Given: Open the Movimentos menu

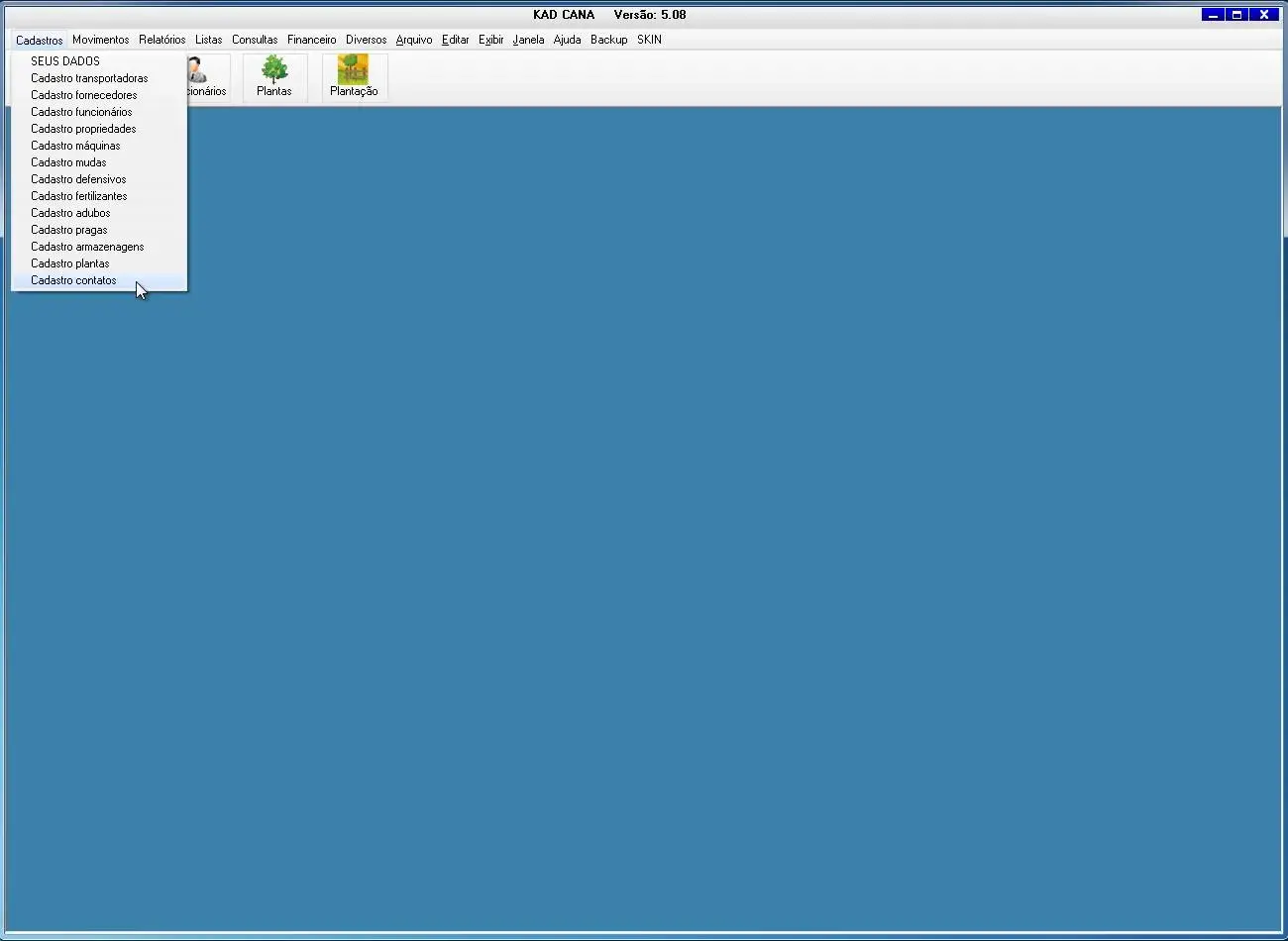Looking at the screenshot, I should [x=101, y=40].
